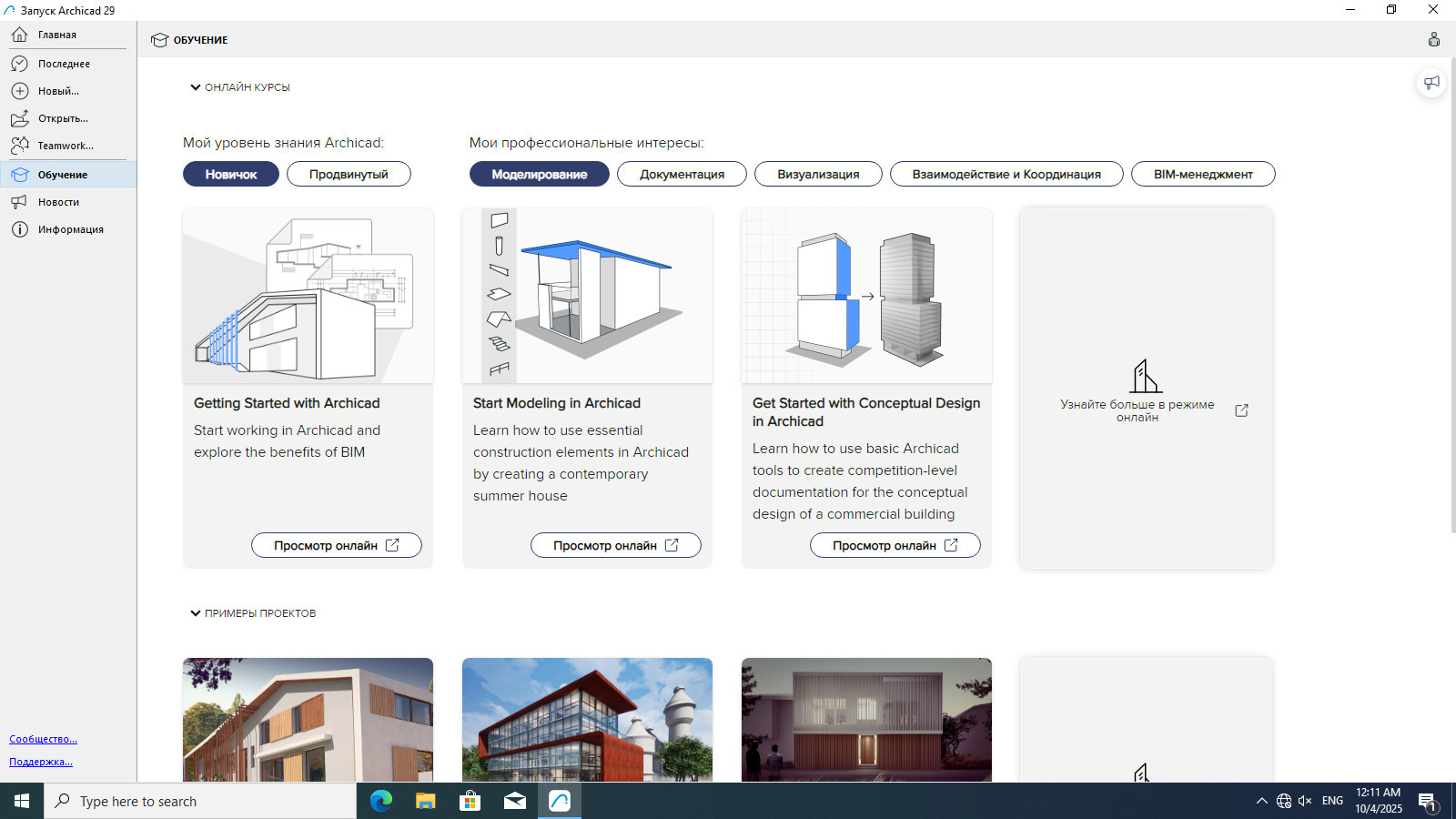Click the Conceptual Design course thumbnail
The width and height of the screenshot is (1456, 819).
tap(866, 296)
